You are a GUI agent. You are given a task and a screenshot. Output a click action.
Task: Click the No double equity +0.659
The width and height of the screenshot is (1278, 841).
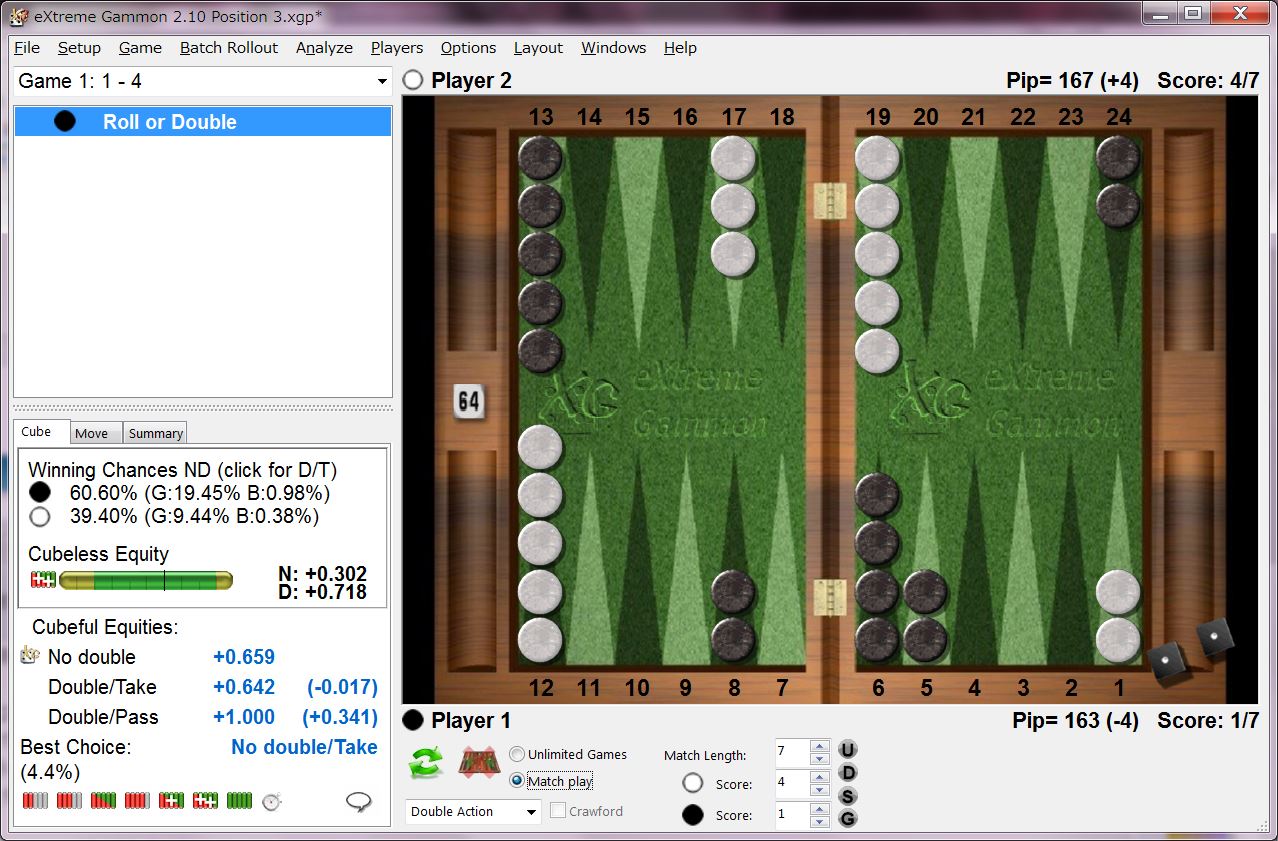click(244, 657)
